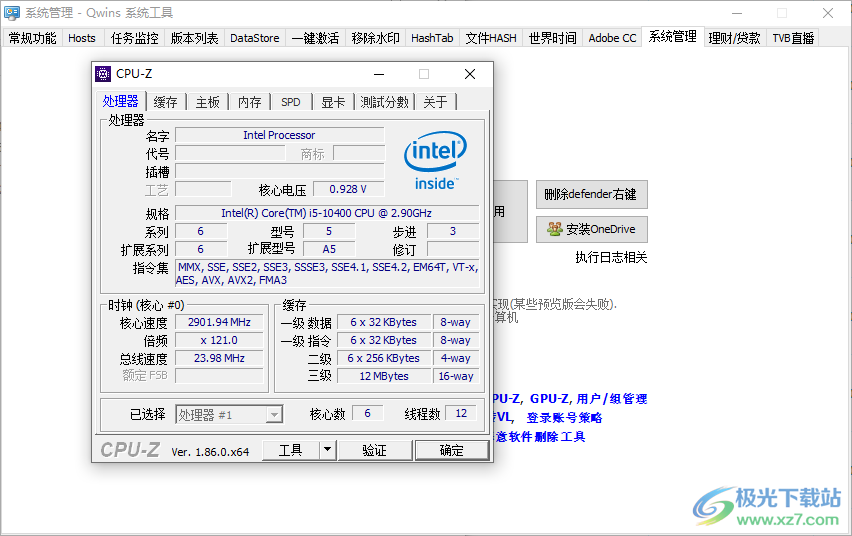This screenshot has width=852, height=536.
Task: Click the 确定 button in CPU-Z
Action: 452,450
